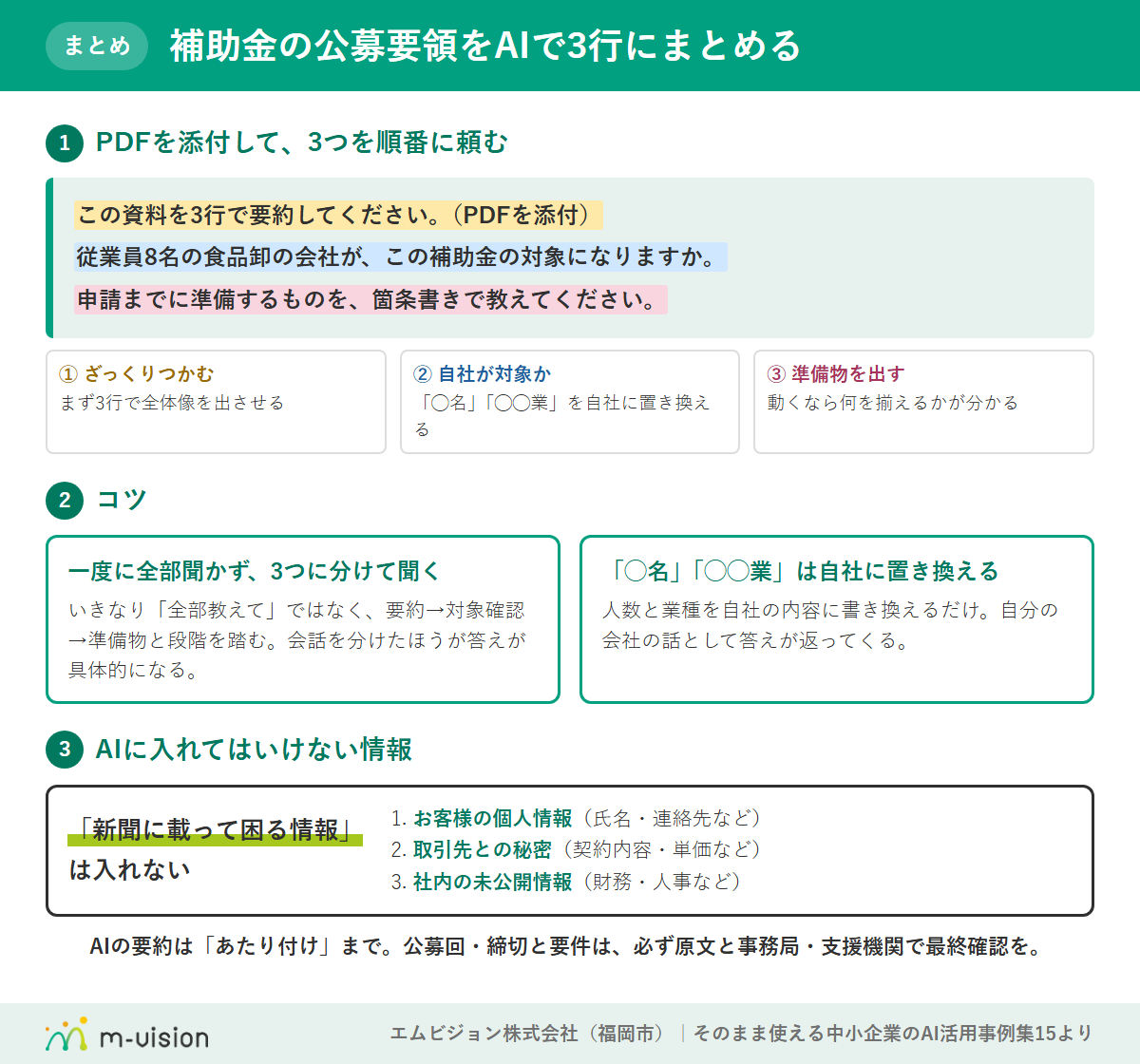Click footer text そのまま使える中小企業のAI活用事例集15より
The height and width of the screenshot is (1064, 1140).
point(893,1034)
